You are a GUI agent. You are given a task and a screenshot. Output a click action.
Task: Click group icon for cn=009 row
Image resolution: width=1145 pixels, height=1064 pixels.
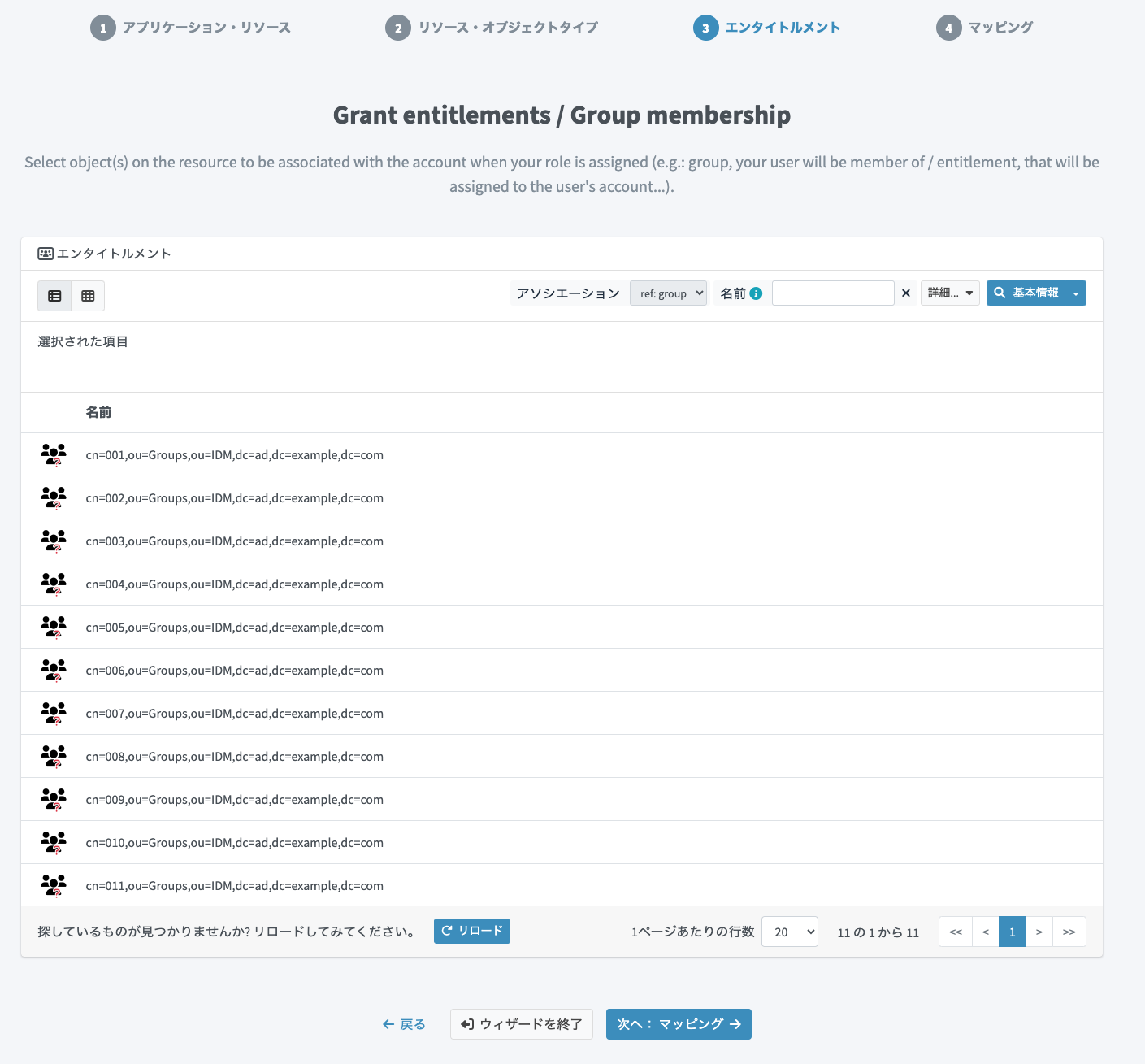click(54, 799)
